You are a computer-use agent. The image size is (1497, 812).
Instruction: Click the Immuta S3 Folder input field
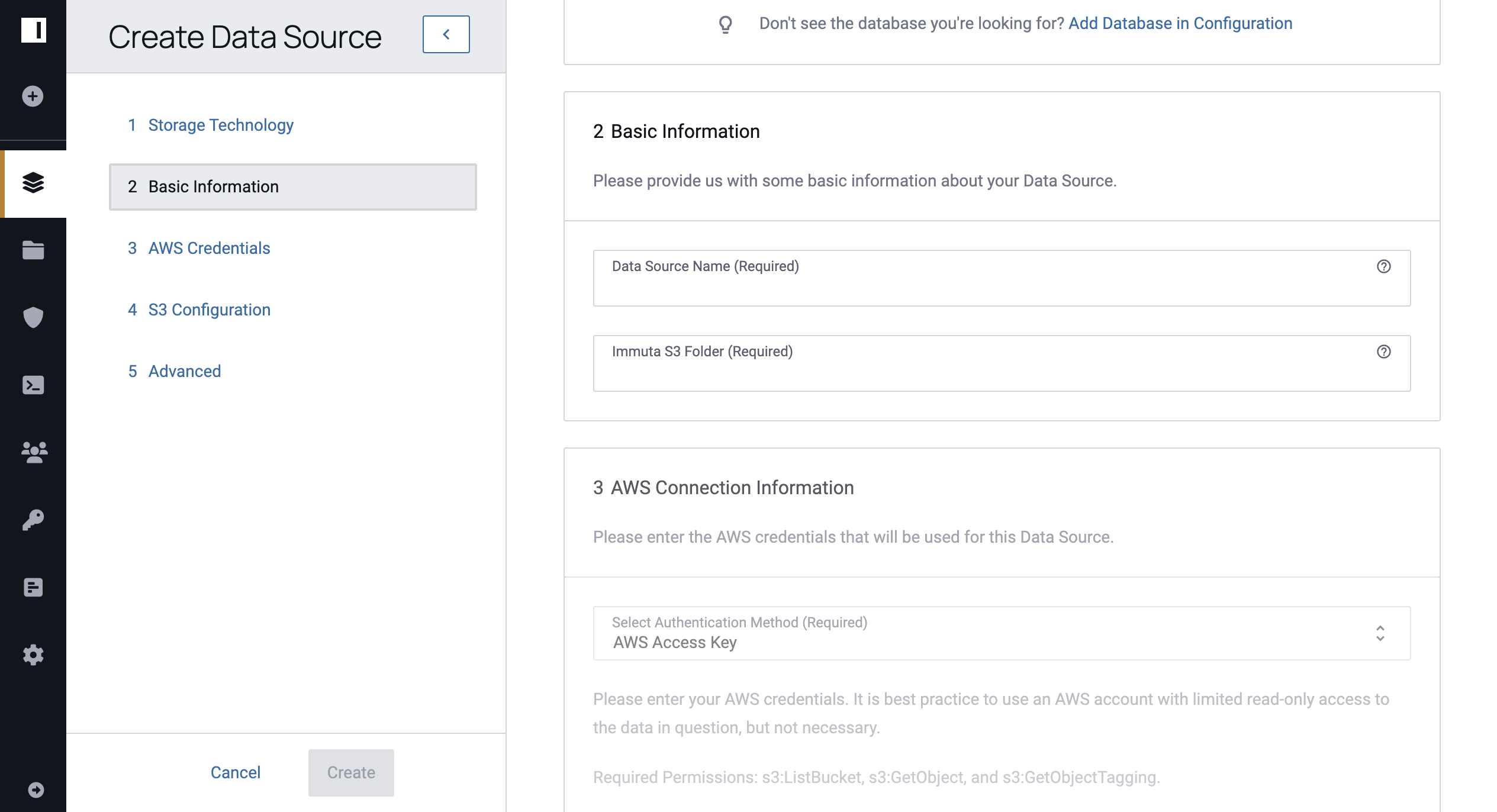(x=1001, y=362)
